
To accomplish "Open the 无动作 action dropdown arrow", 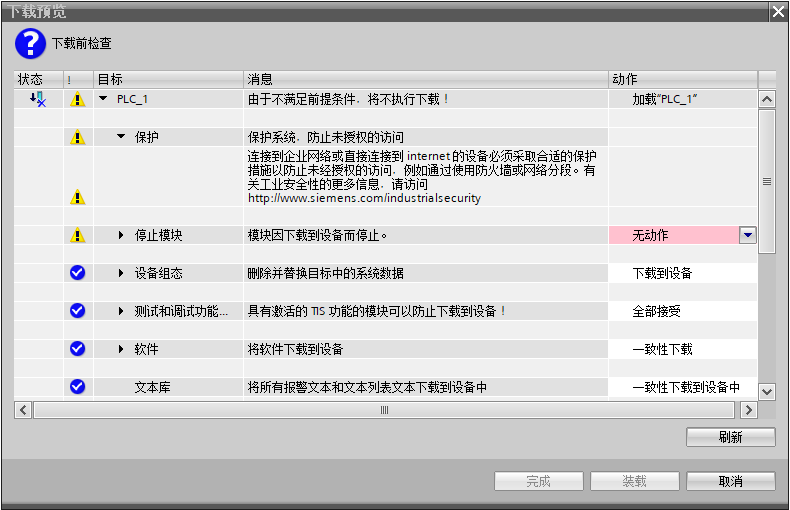I will (x=748, y=235).
